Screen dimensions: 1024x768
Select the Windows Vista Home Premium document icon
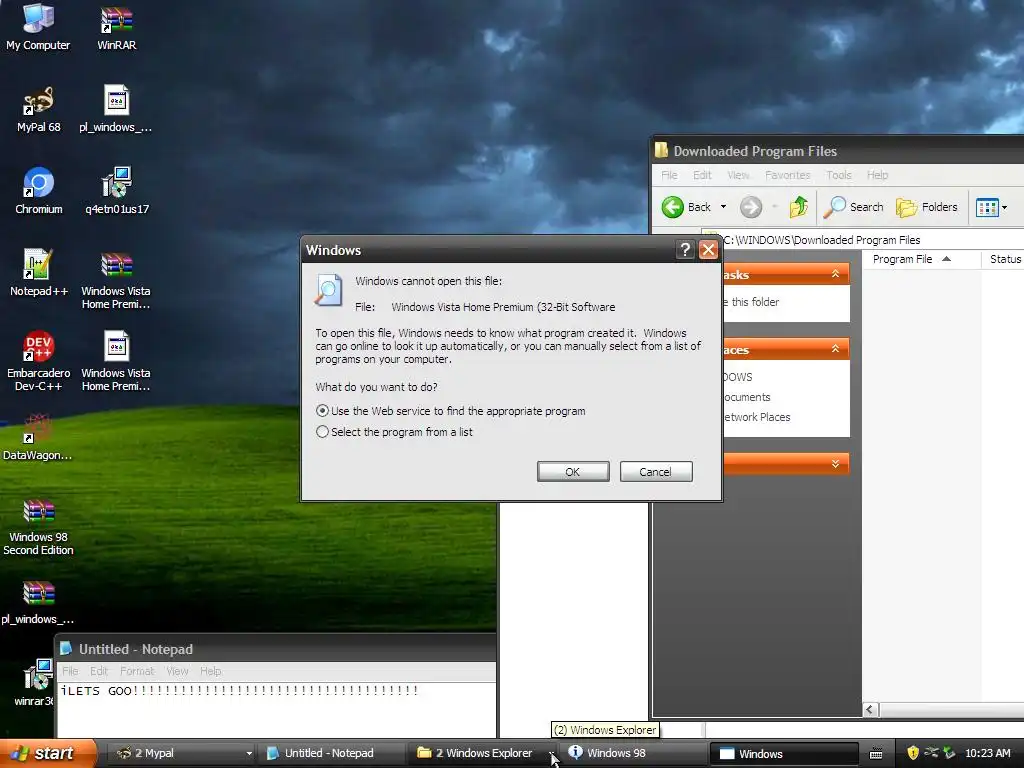click(116, 361)
